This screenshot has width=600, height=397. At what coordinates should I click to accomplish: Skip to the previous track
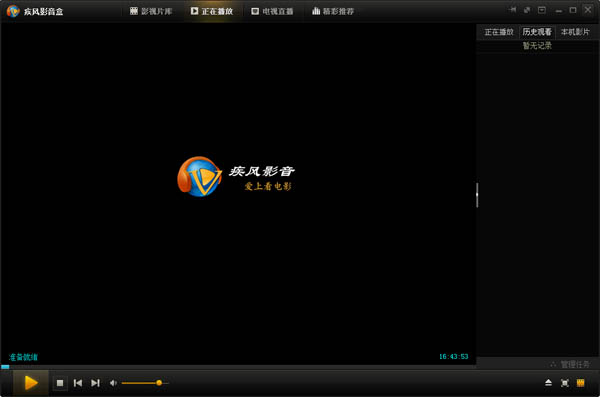[78, 383]
